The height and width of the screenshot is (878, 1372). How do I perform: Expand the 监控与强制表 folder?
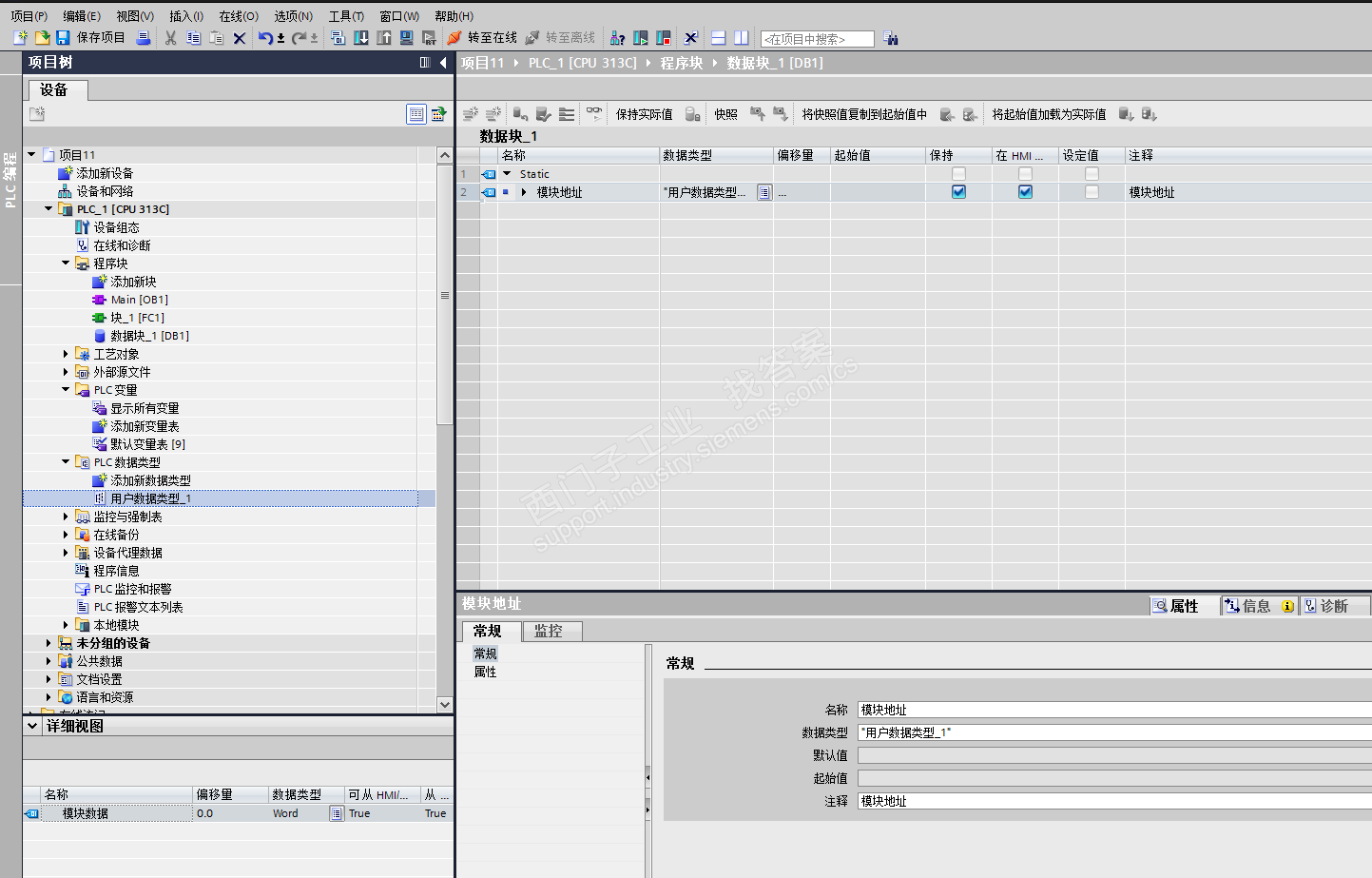66,517
